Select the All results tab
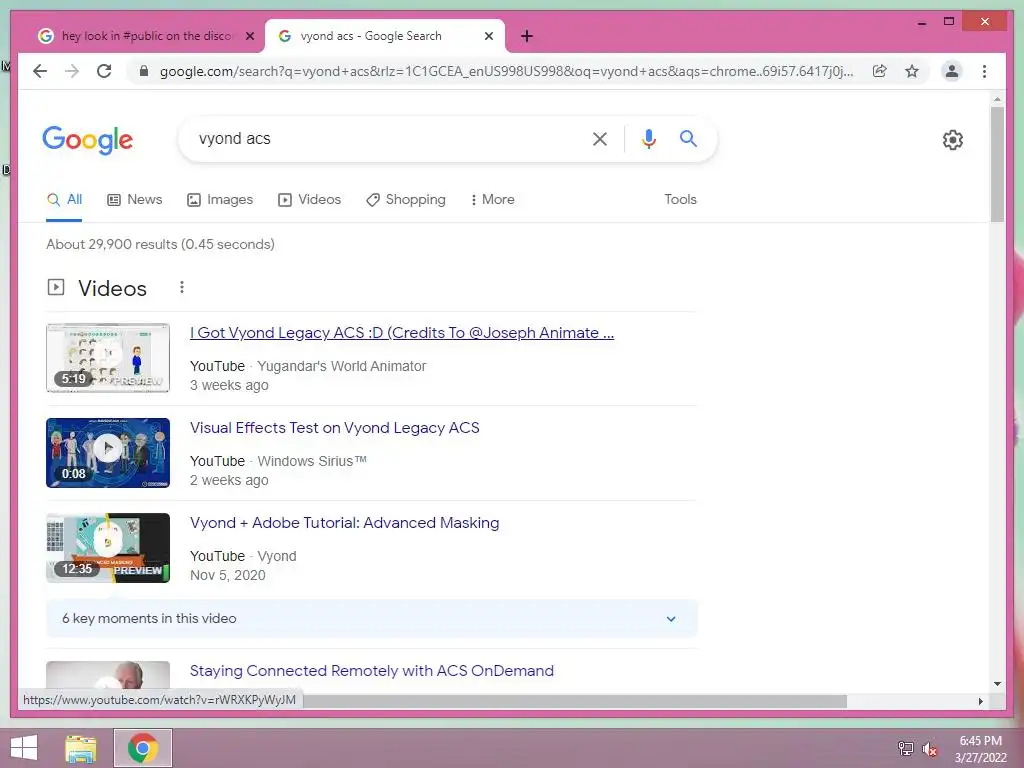The image size is (1024, 768). [64, 200]
